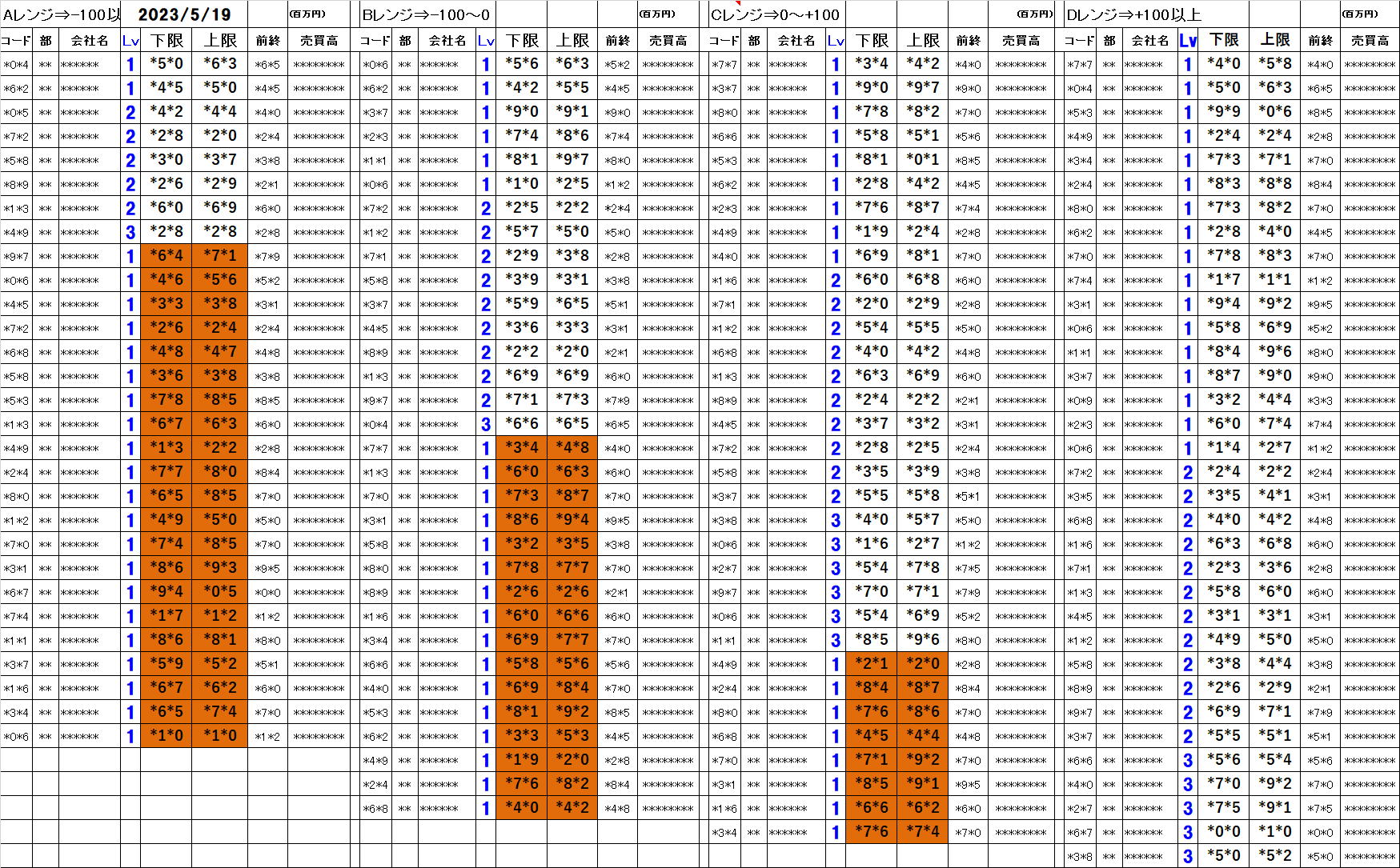Select orange B range 上限 cell *4*8

(572, 448)
